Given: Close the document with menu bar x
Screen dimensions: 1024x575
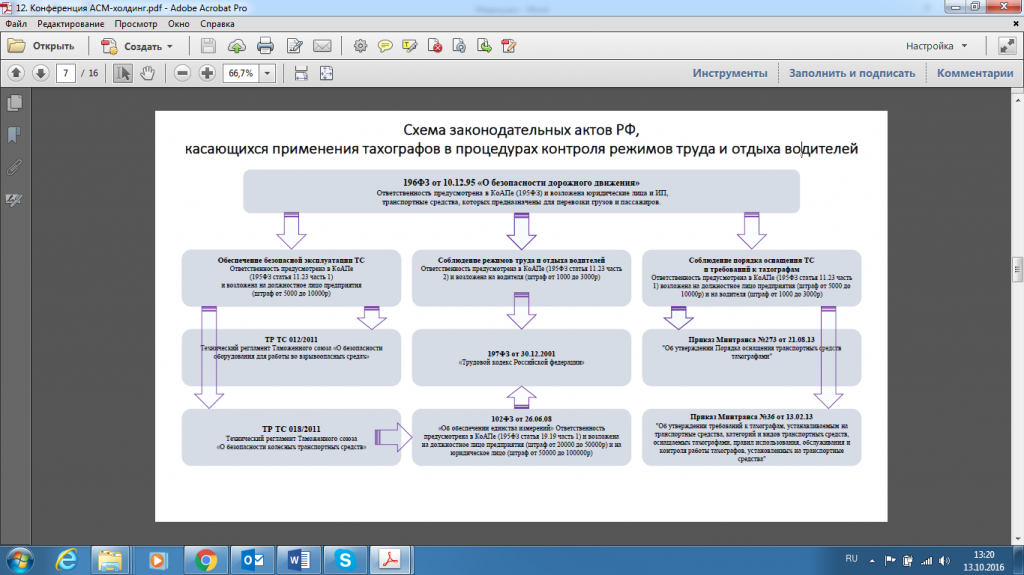Looking at the screenshot, I should pyautogui.click(x=1016, y=24).
